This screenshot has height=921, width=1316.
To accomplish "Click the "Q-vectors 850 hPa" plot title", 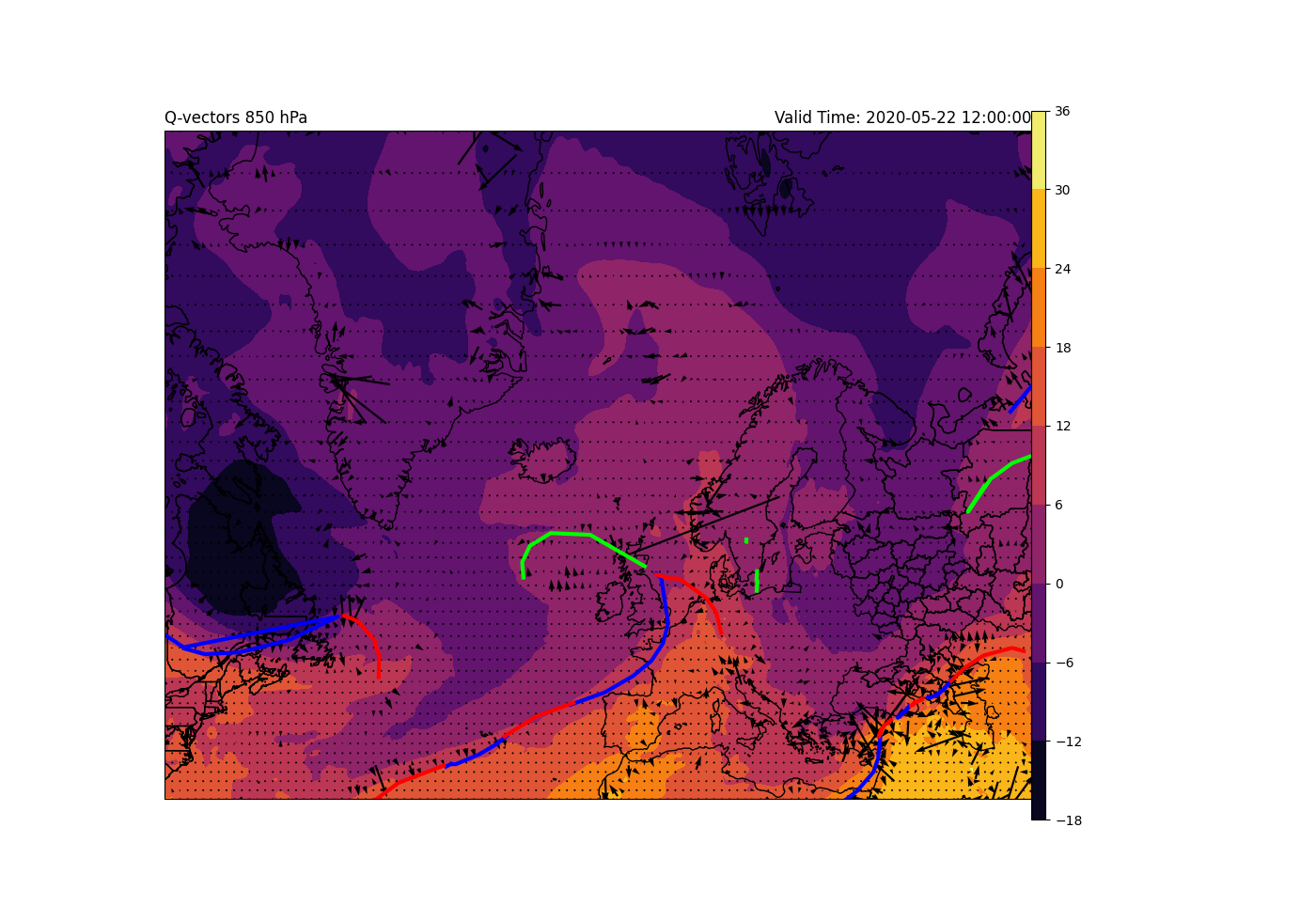I will point(236,117).
